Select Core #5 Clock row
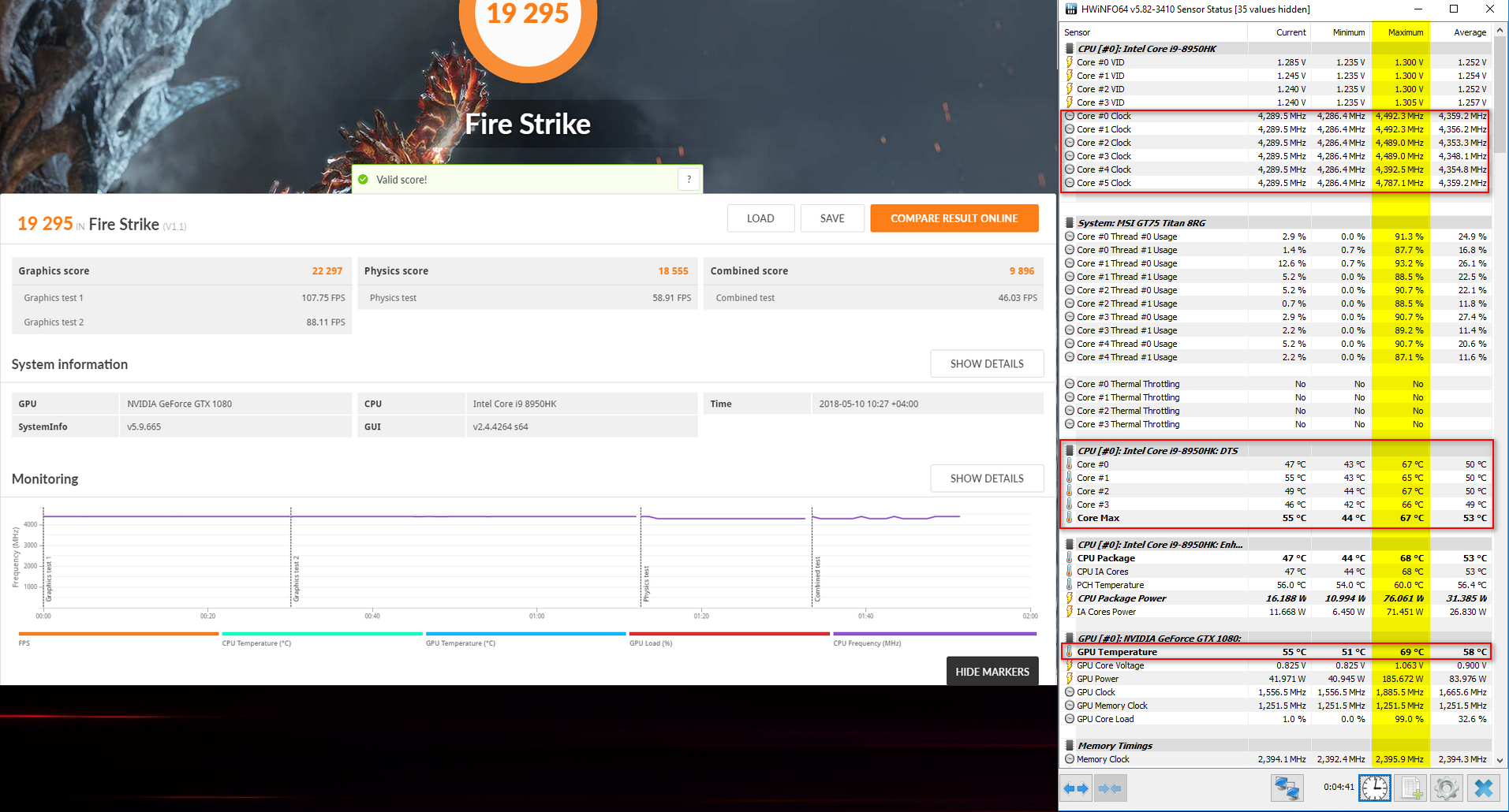 click(x=1276, y=183)
